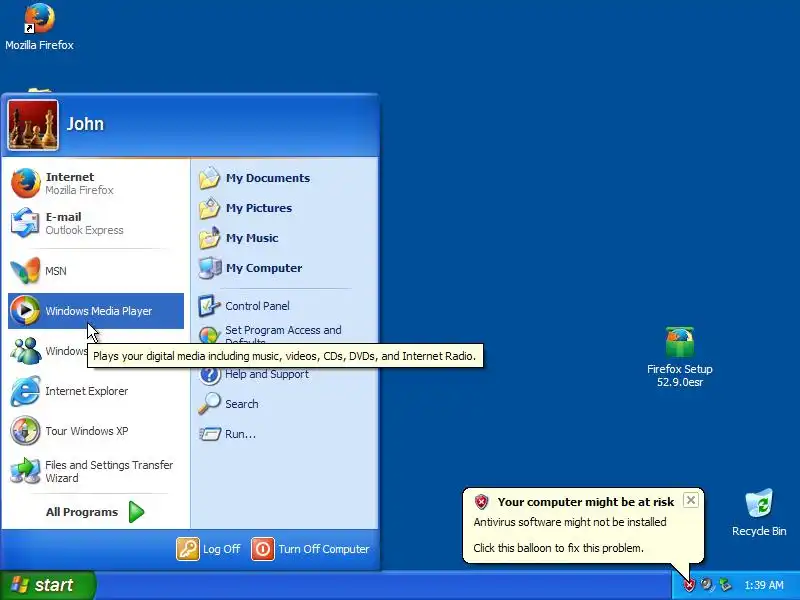Screen dimensions: 800x600
Task: Open My Pictures folder
Action: click(285, 208)
